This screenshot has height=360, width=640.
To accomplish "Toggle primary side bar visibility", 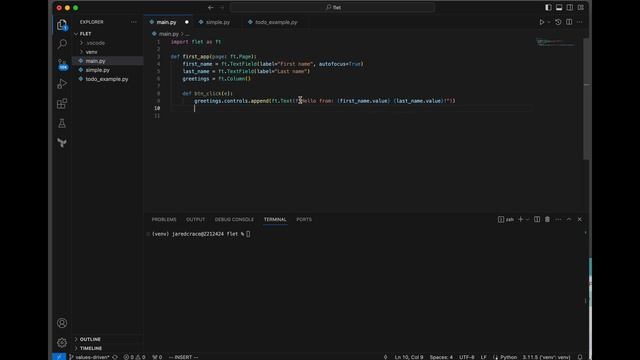I will (x=548, y=7).
